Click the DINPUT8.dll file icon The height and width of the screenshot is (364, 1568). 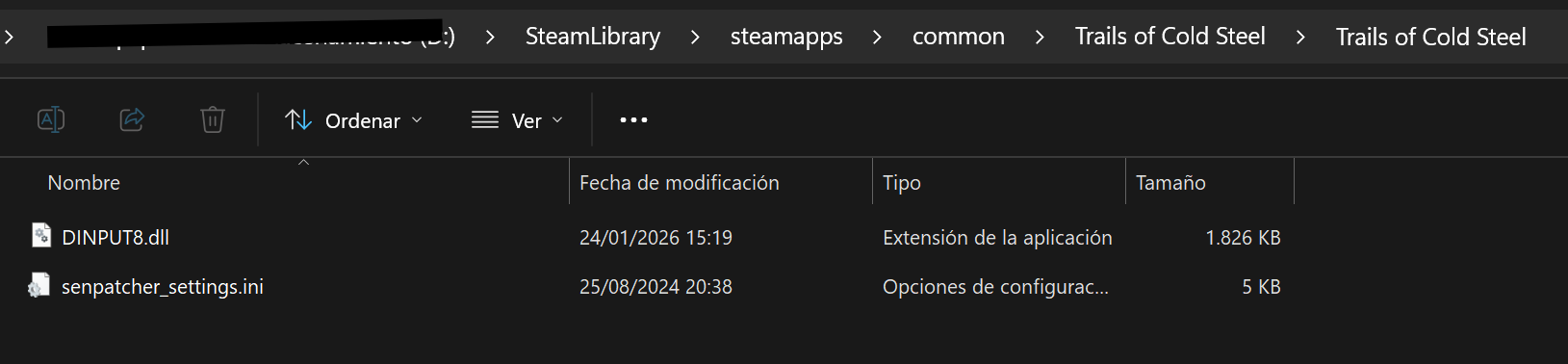41,236
